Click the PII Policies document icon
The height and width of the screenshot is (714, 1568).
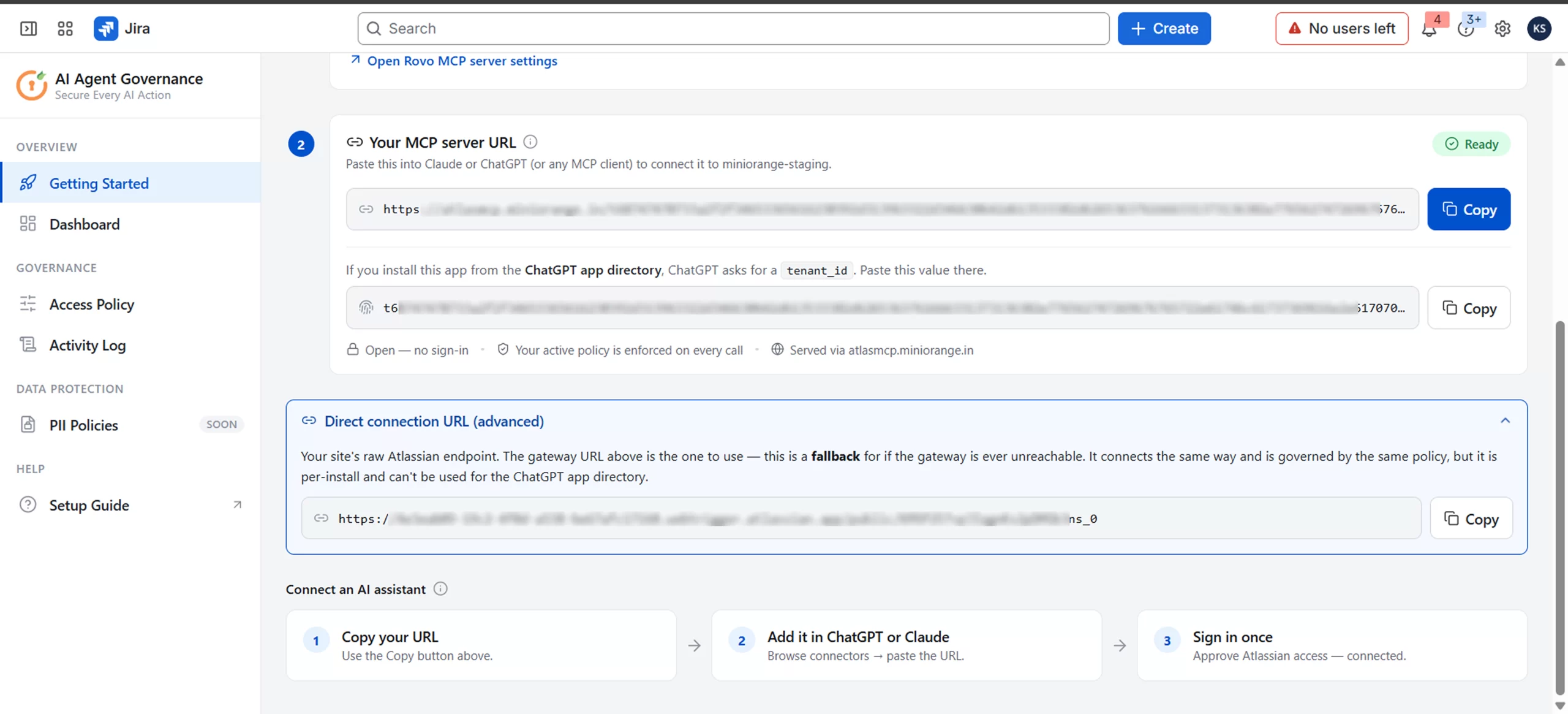click(x=28, y=424)
